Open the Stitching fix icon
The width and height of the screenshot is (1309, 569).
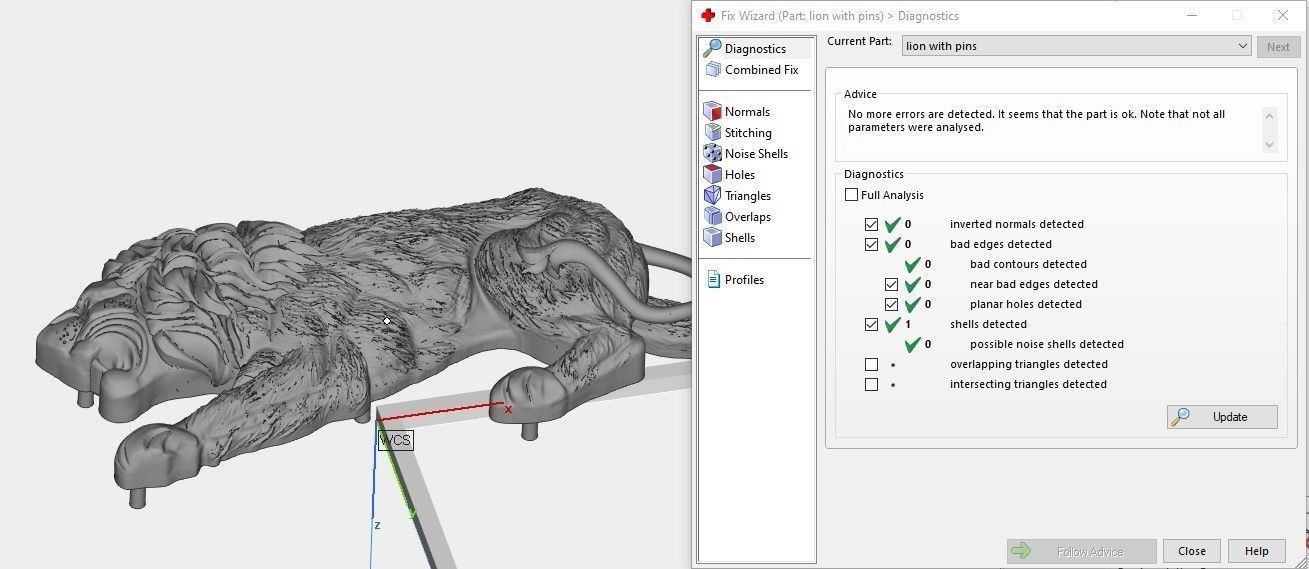pyautogui.click(x=712, y=133)
